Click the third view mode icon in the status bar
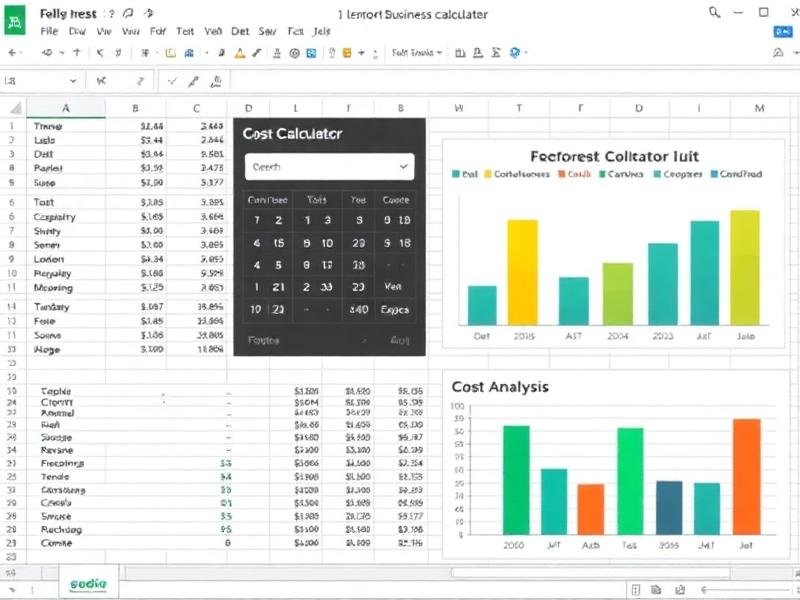The image size is (800, 600). (x=680, y=590)
